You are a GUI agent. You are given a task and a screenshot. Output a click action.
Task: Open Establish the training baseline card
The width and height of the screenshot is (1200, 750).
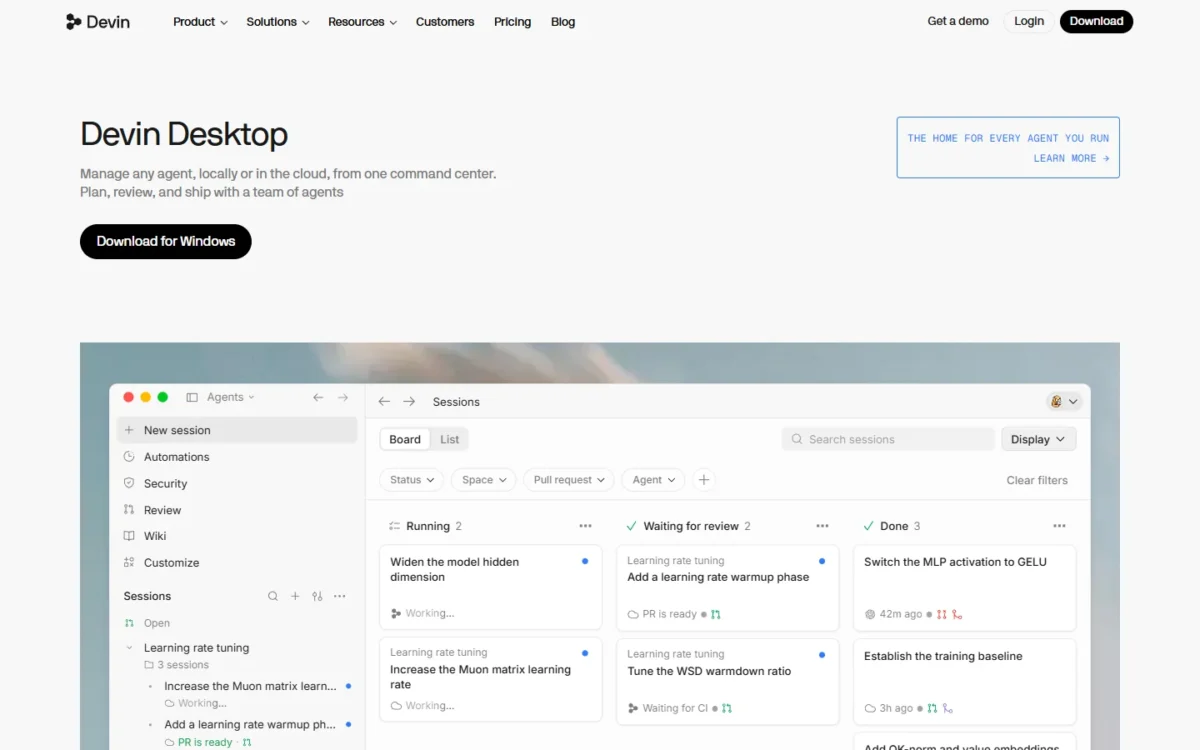coord(965,682)
